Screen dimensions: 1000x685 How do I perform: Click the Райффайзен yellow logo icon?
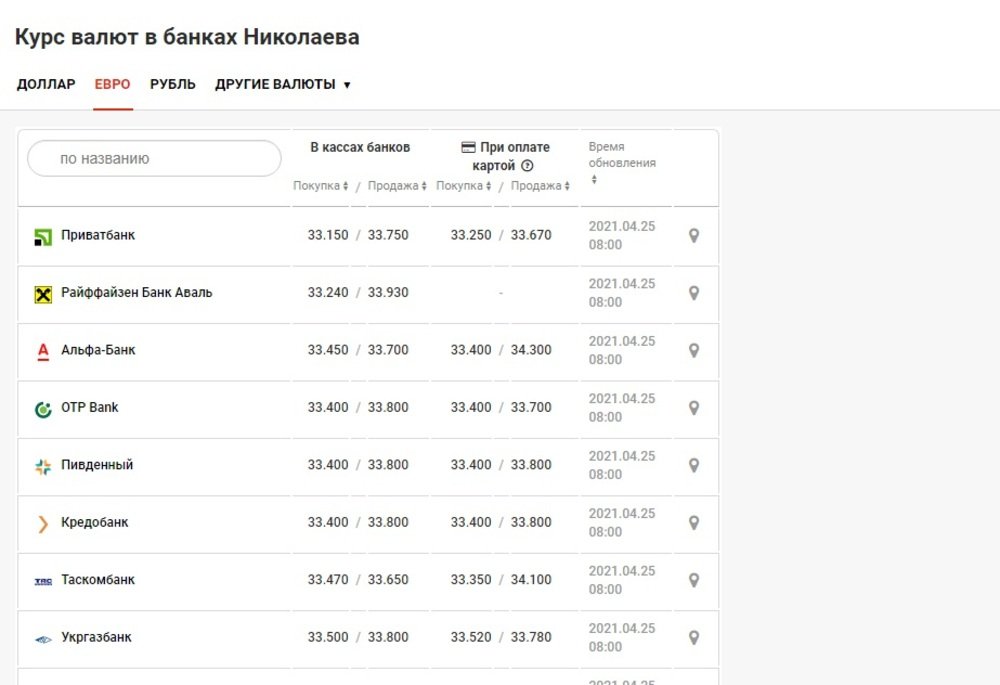pyautogui.click(x=43, y=295)
